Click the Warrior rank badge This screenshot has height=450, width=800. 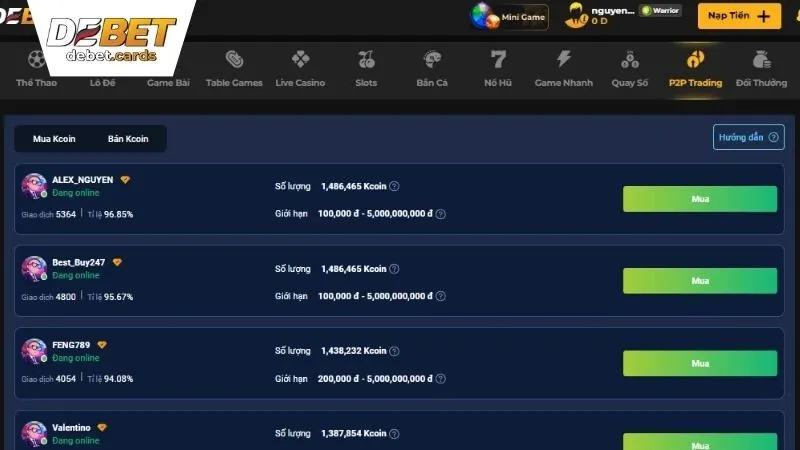(x=661, y=11)
